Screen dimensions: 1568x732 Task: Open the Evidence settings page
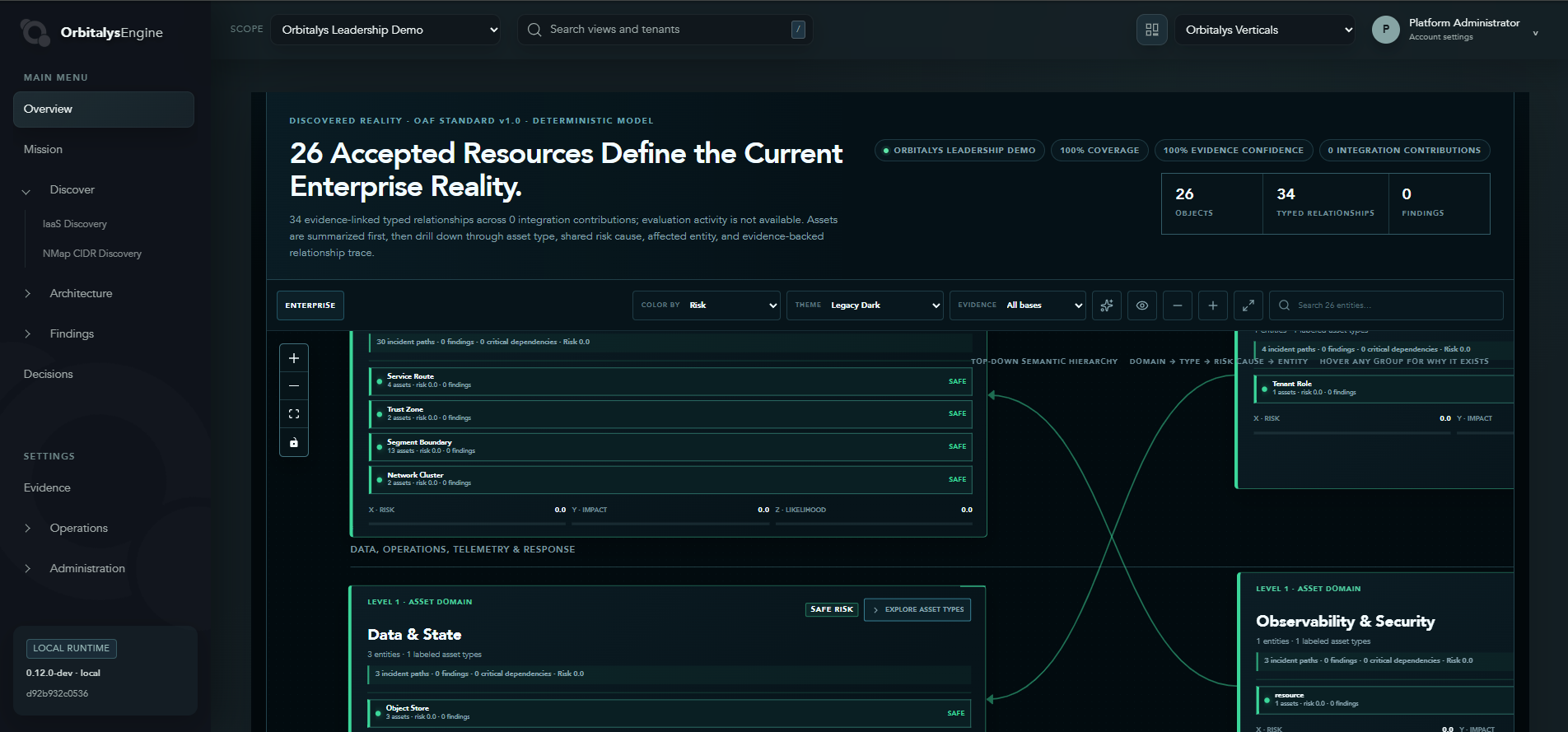47,488
